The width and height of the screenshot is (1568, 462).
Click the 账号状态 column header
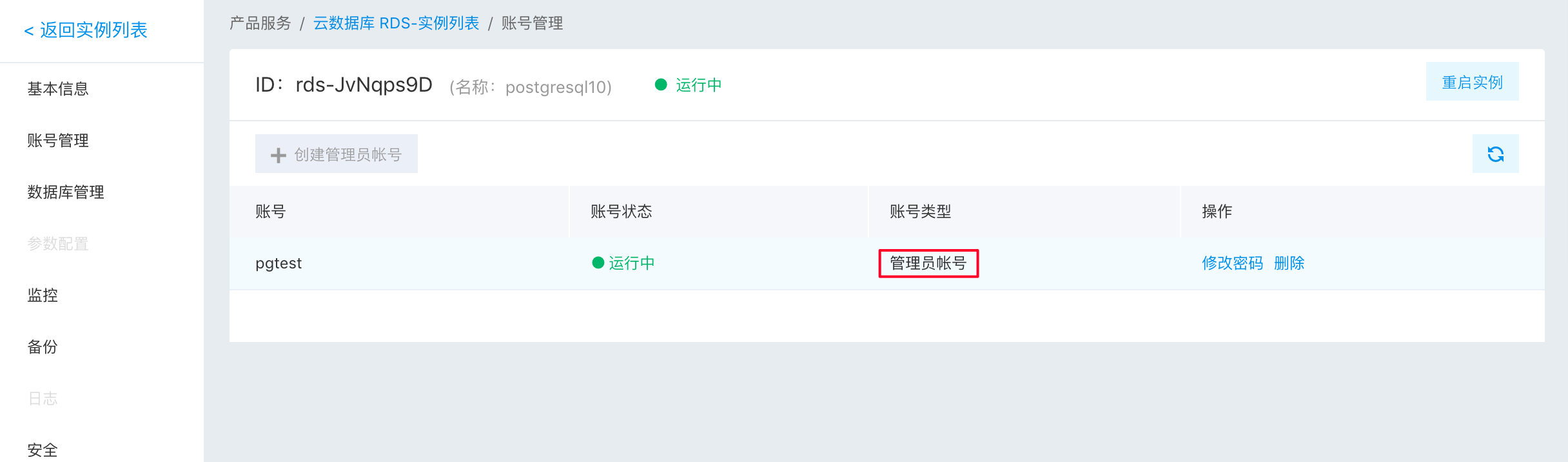[621, 211]
